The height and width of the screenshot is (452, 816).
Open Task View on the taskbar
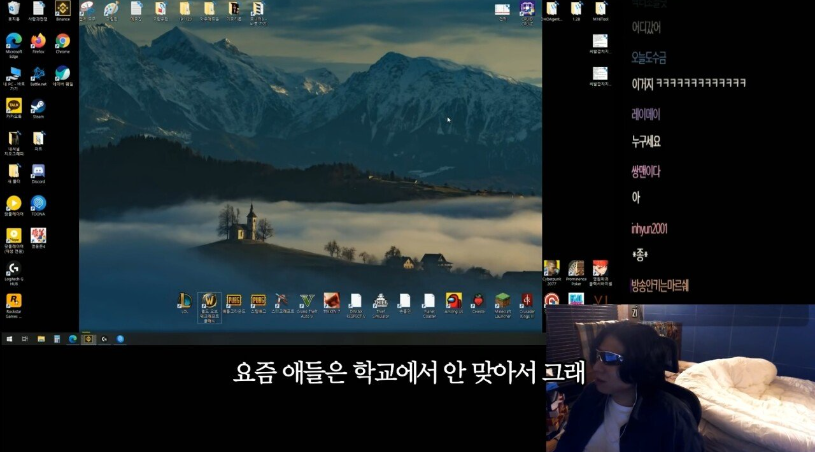[x=24, y=339]
